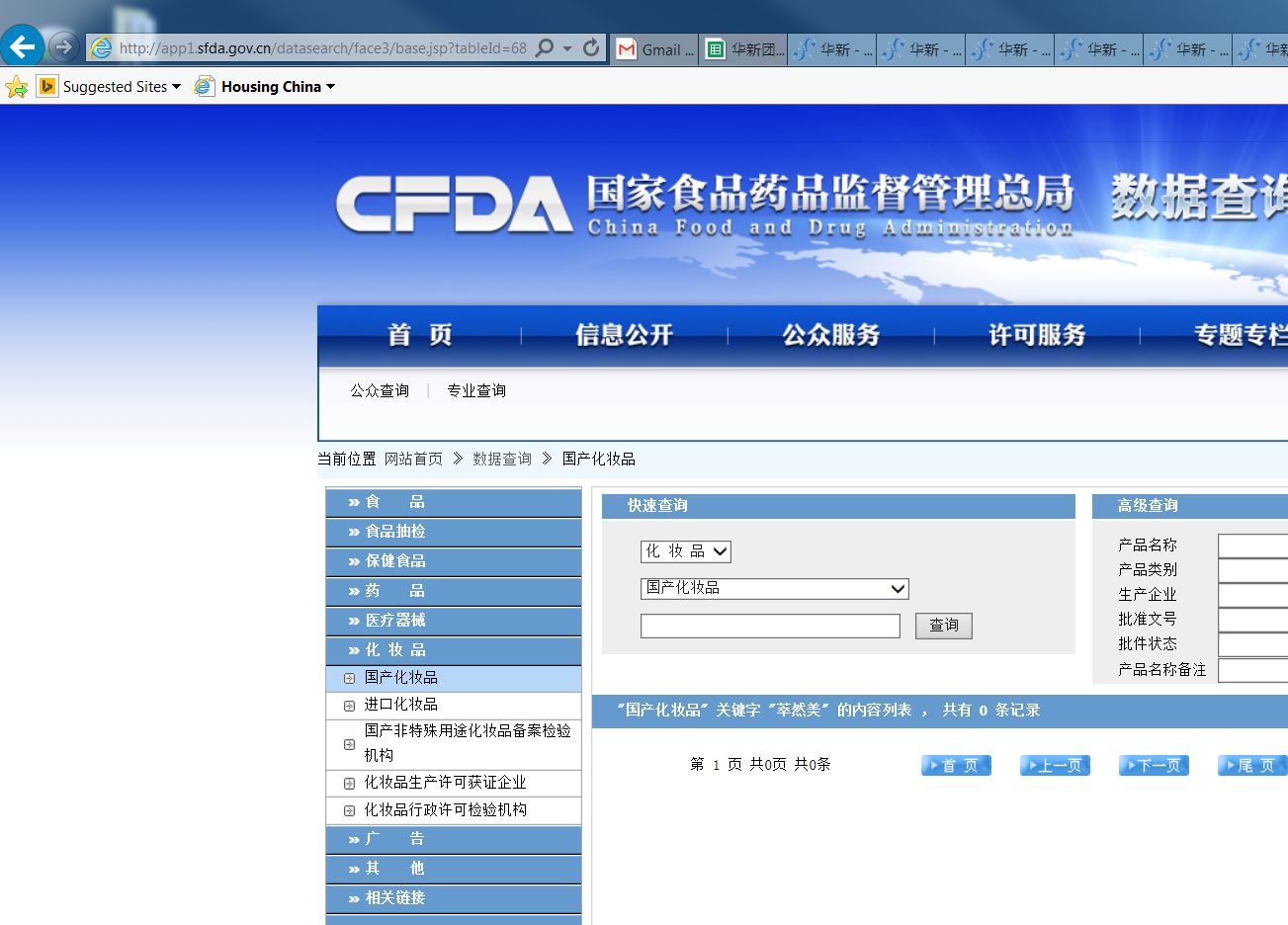Click the quick search keyword field

[770, 626]
